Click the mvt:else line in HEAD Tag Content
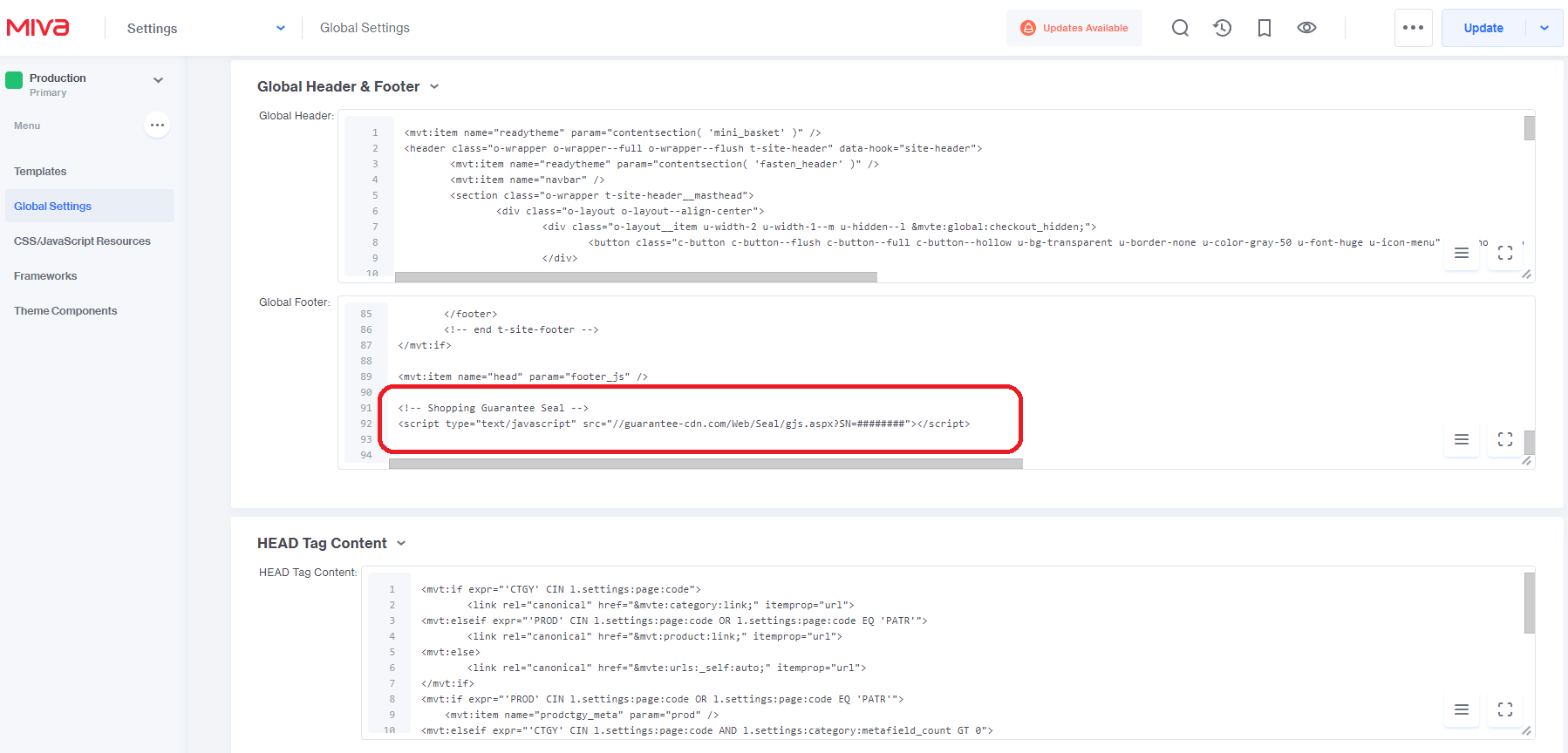1568x753 pixels. point(451,652)
